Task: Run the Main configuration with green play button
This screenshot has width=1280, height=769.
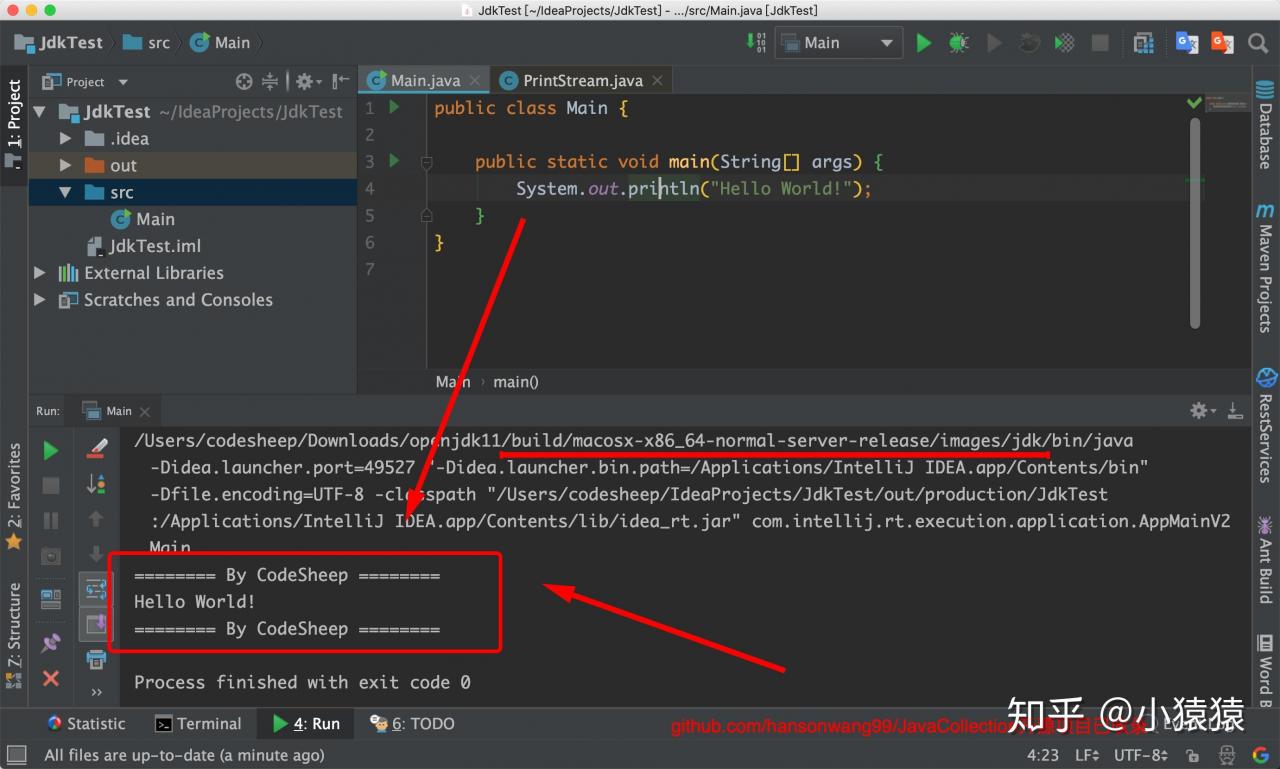Action: (x=924, y=43)
